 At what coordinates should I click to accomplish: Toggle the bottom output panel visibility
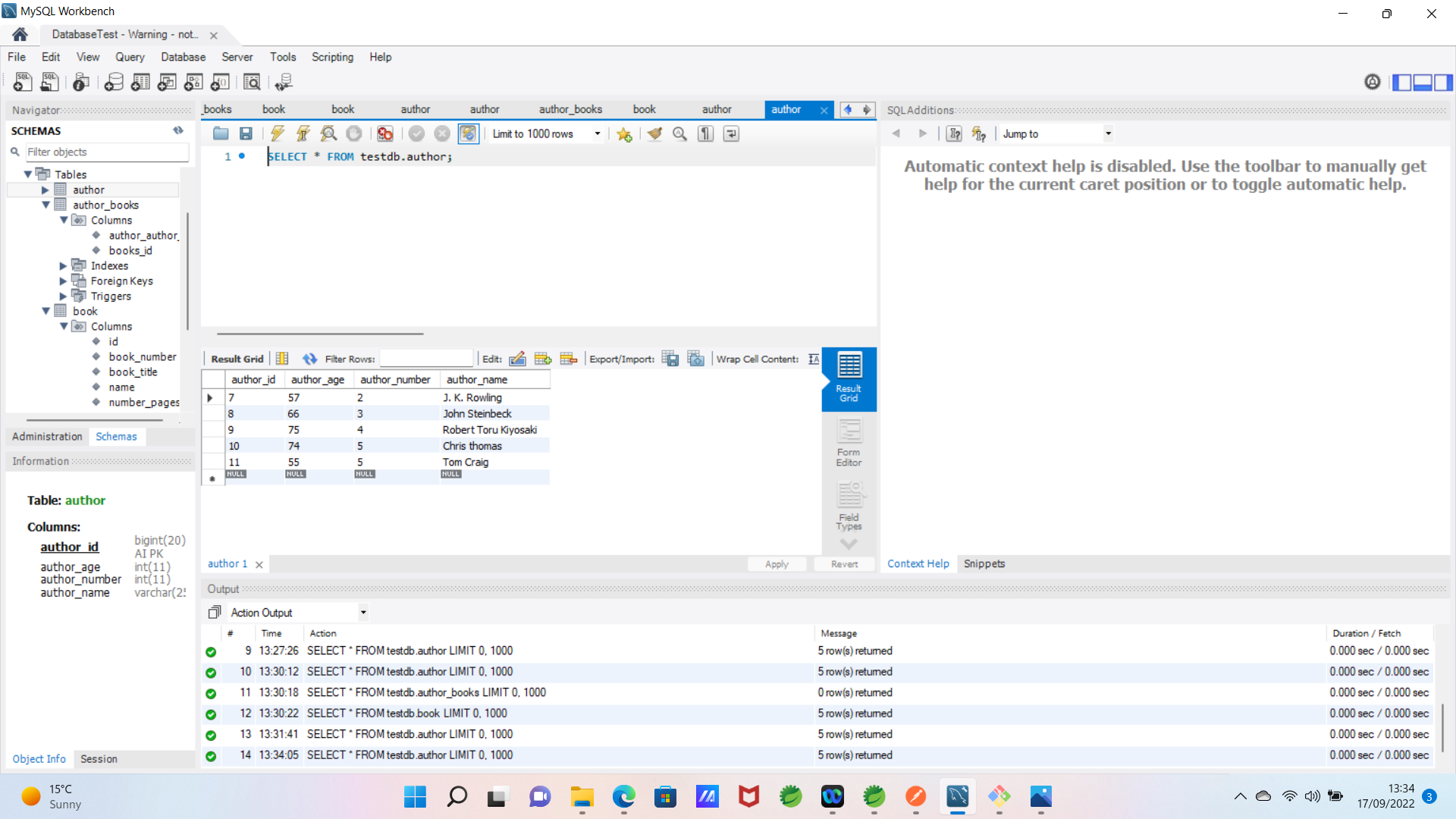(x=1423, y=82)
